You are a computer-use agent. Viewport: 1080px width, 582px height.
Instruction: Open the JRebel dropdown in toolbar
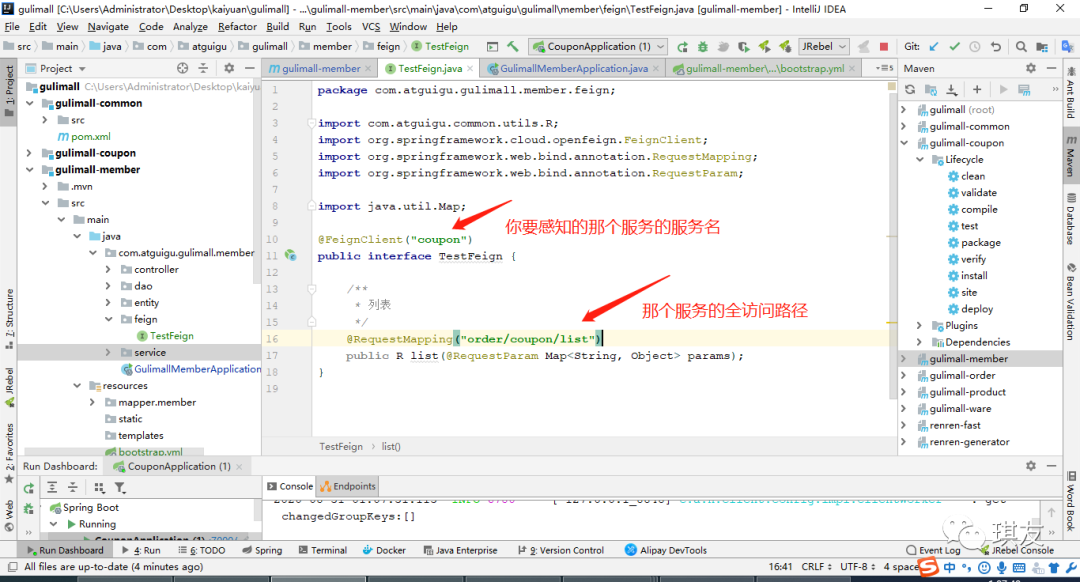[823, 46]
